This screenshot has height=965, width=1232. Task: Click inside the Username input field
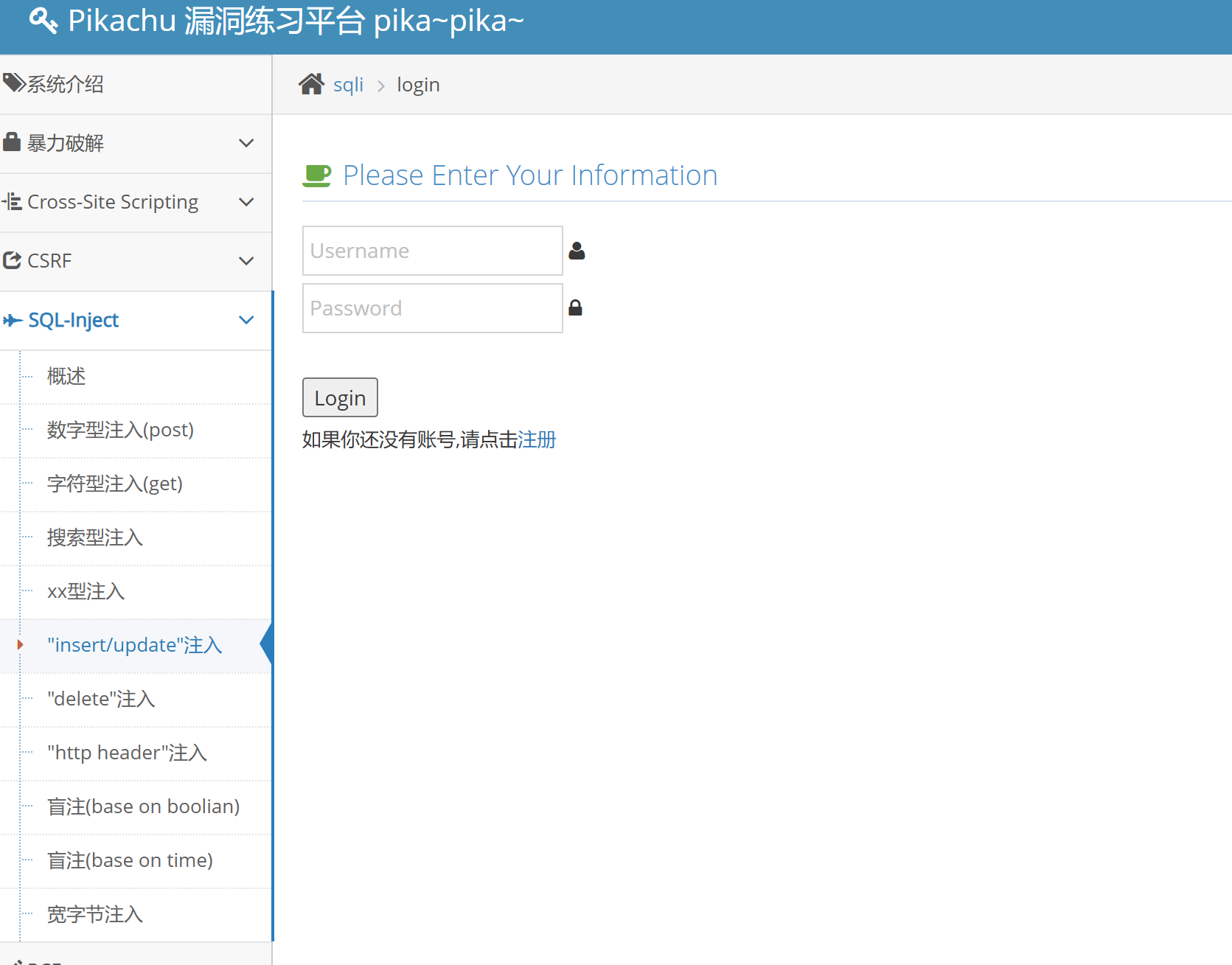(432, 251)
